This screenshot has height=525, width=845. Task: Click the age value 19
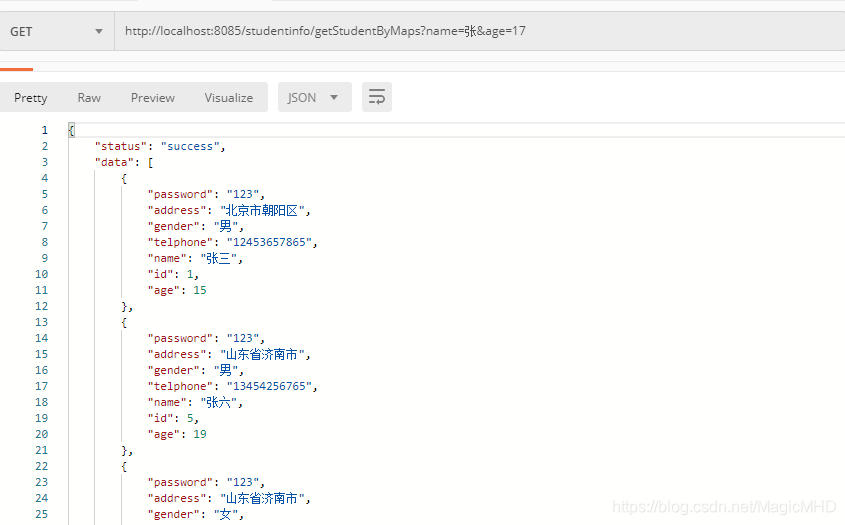[x=200, y=434]
